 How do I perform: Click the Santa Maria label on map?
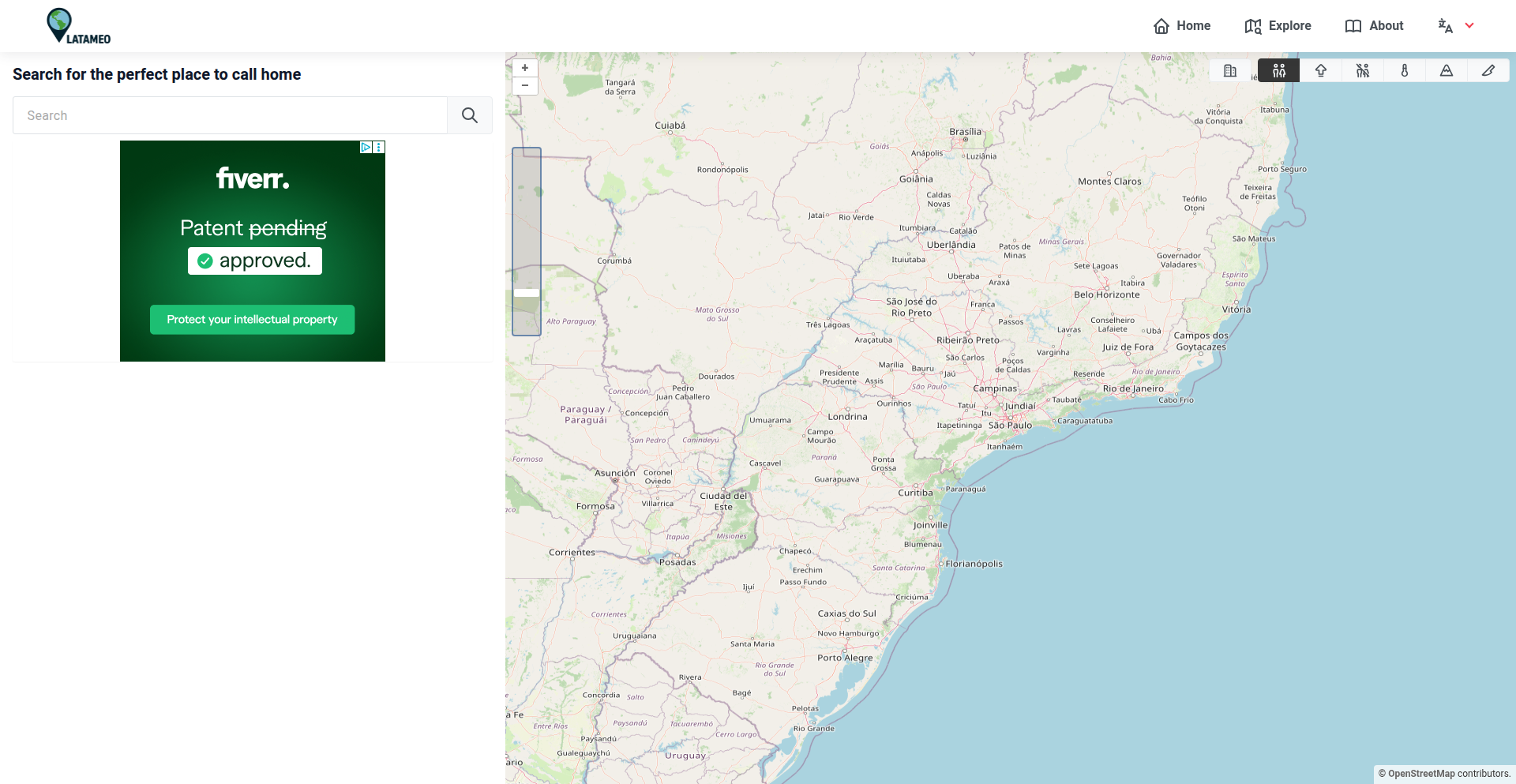click(x=752, y=644)
